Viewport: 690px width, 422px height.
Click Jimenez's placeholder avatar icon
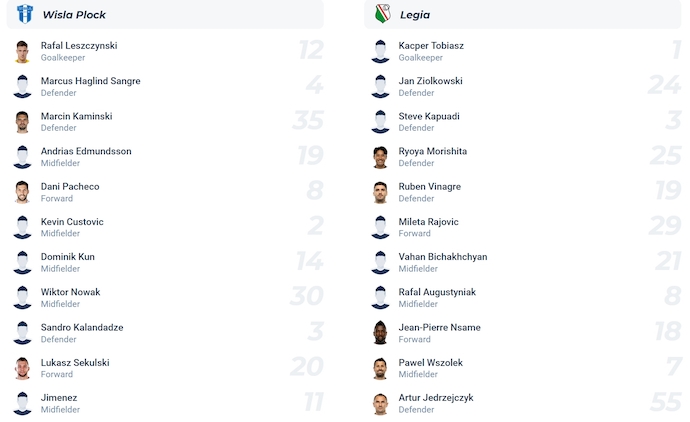(x=22, y=403)
